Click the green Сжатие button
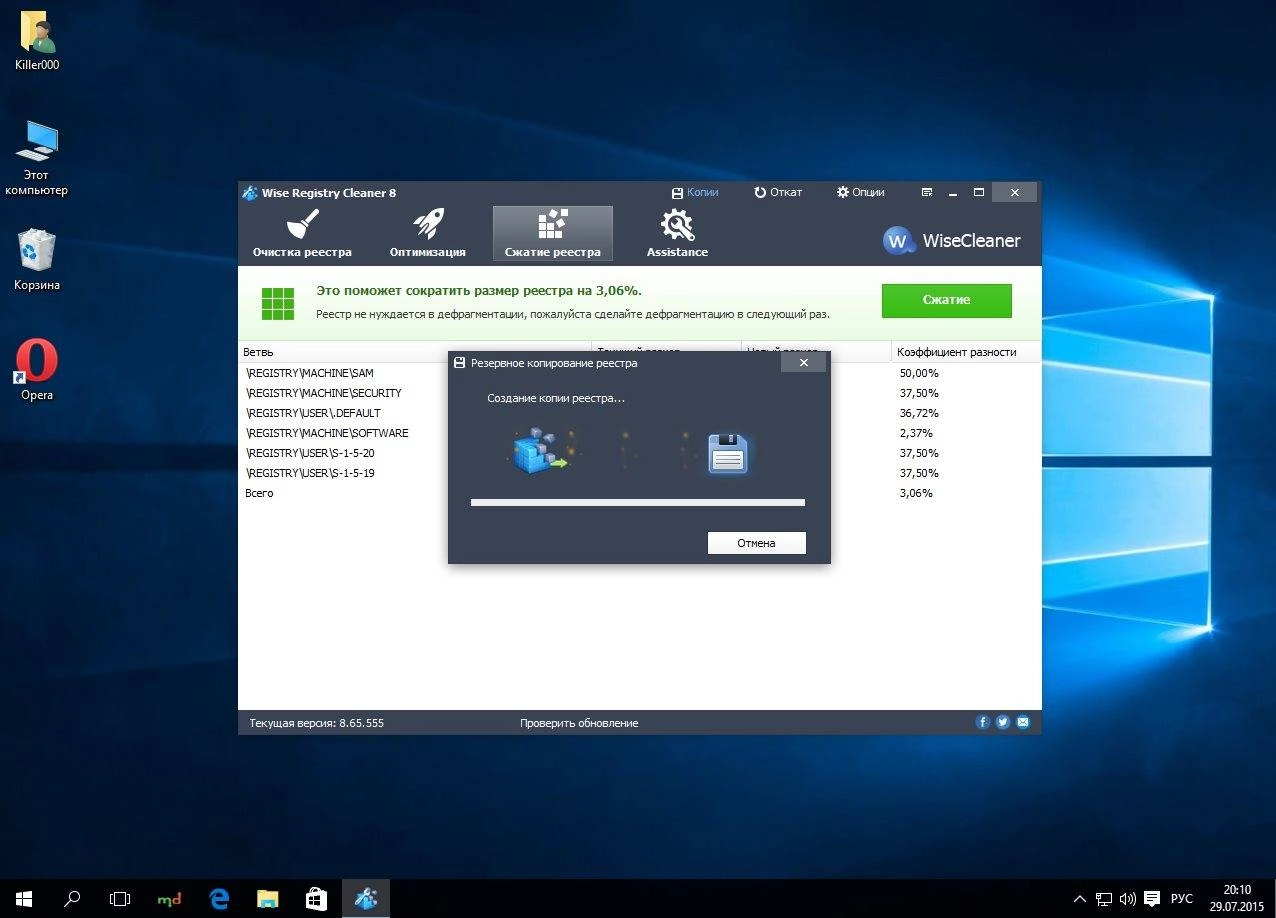The image size is (1276, 918). click(x=946, y=300)
